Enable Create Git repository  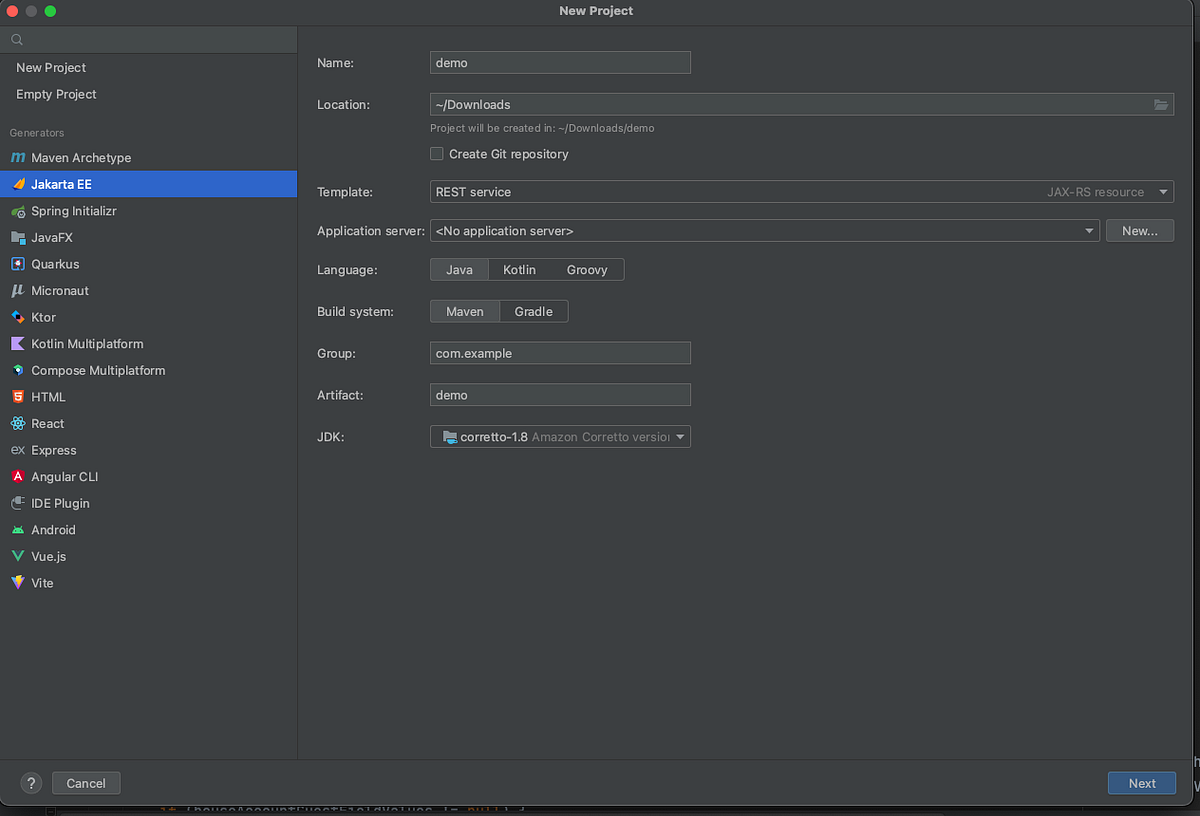[437, 154]
